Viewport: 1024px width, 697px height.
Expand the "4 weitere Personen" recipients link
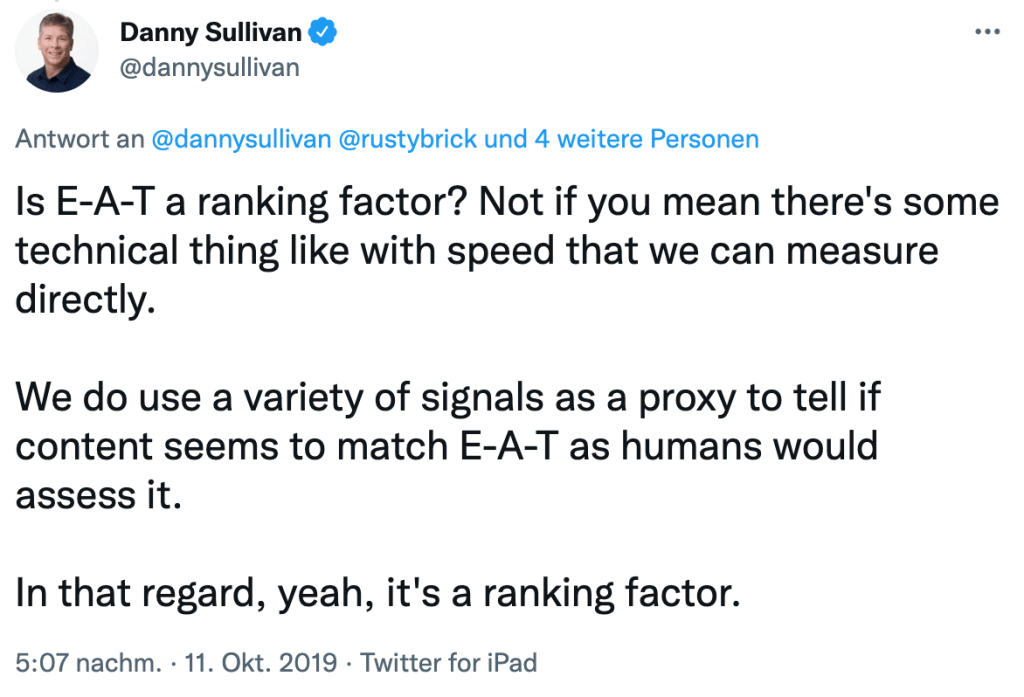[x=646, y=139]
